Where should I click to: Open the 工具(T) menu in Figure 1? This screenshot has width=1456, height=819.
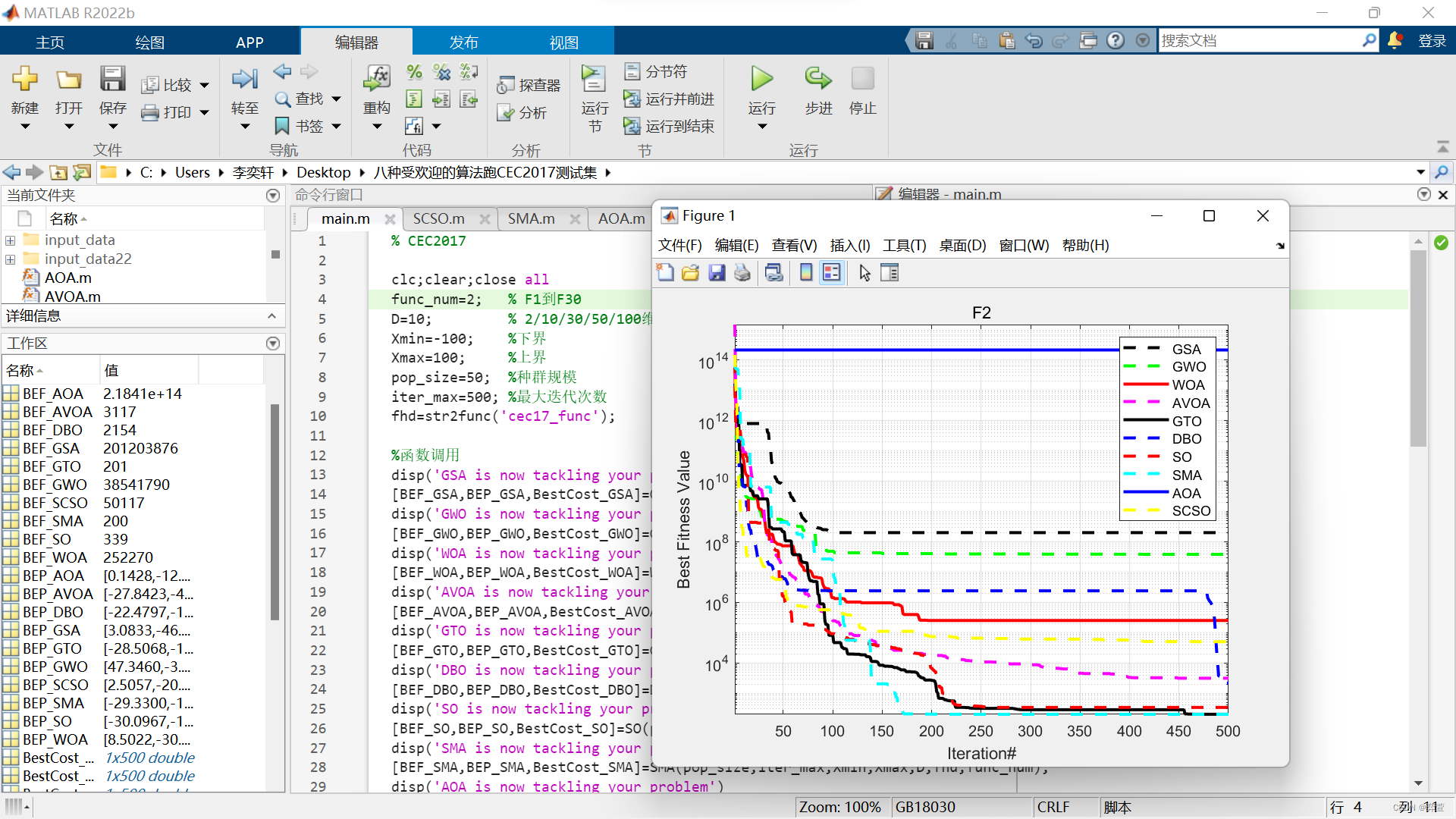click(904, 245)
